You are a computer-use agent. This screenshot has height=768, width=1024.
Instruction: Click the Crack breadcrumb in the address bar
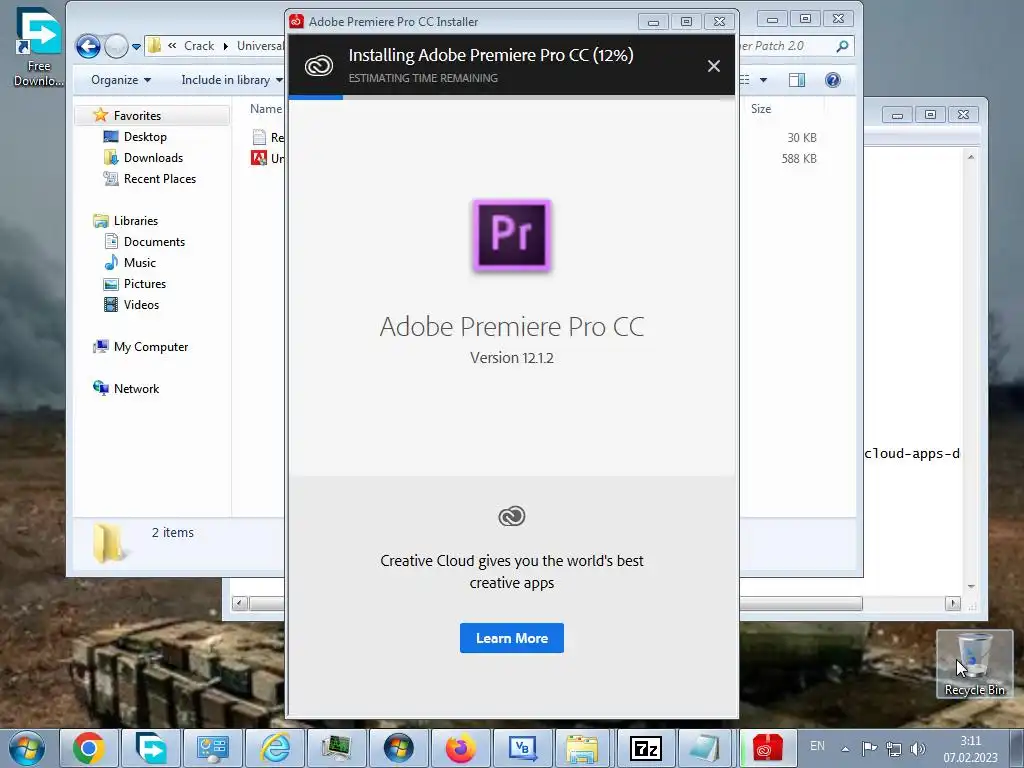pos(199,46)
